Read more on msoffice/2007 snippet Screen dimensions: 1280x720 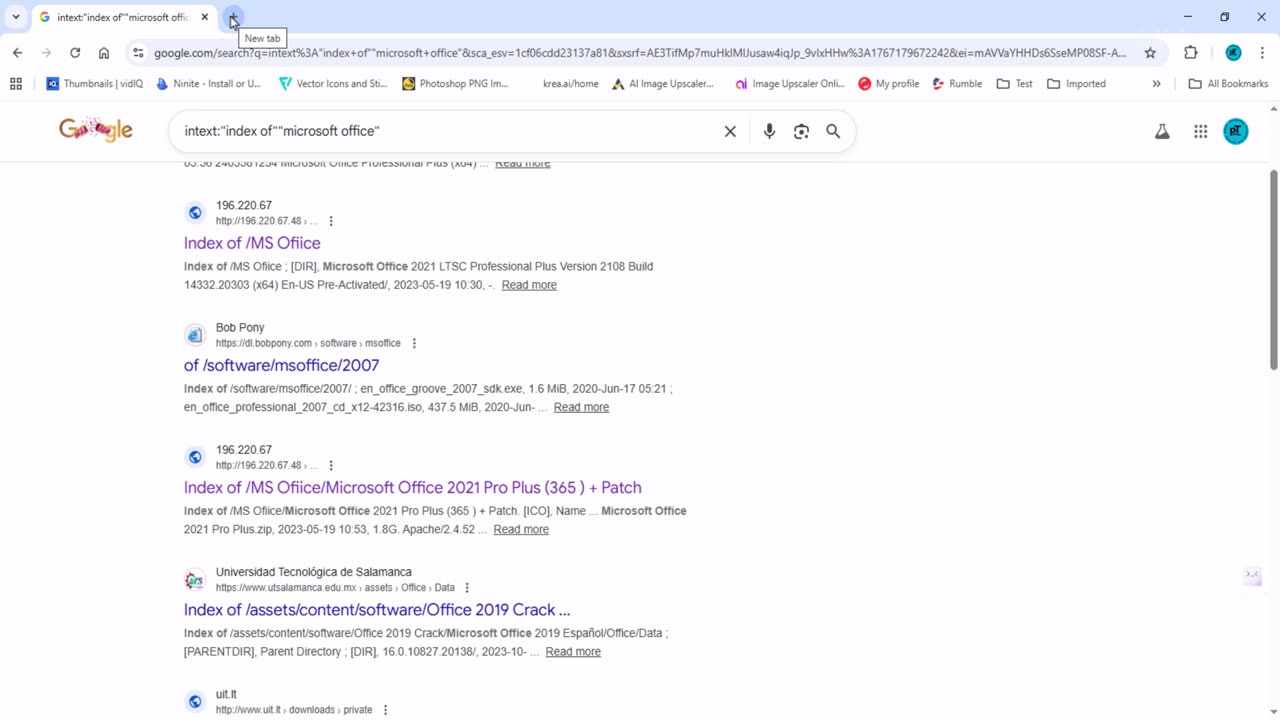tap(581, 407)
